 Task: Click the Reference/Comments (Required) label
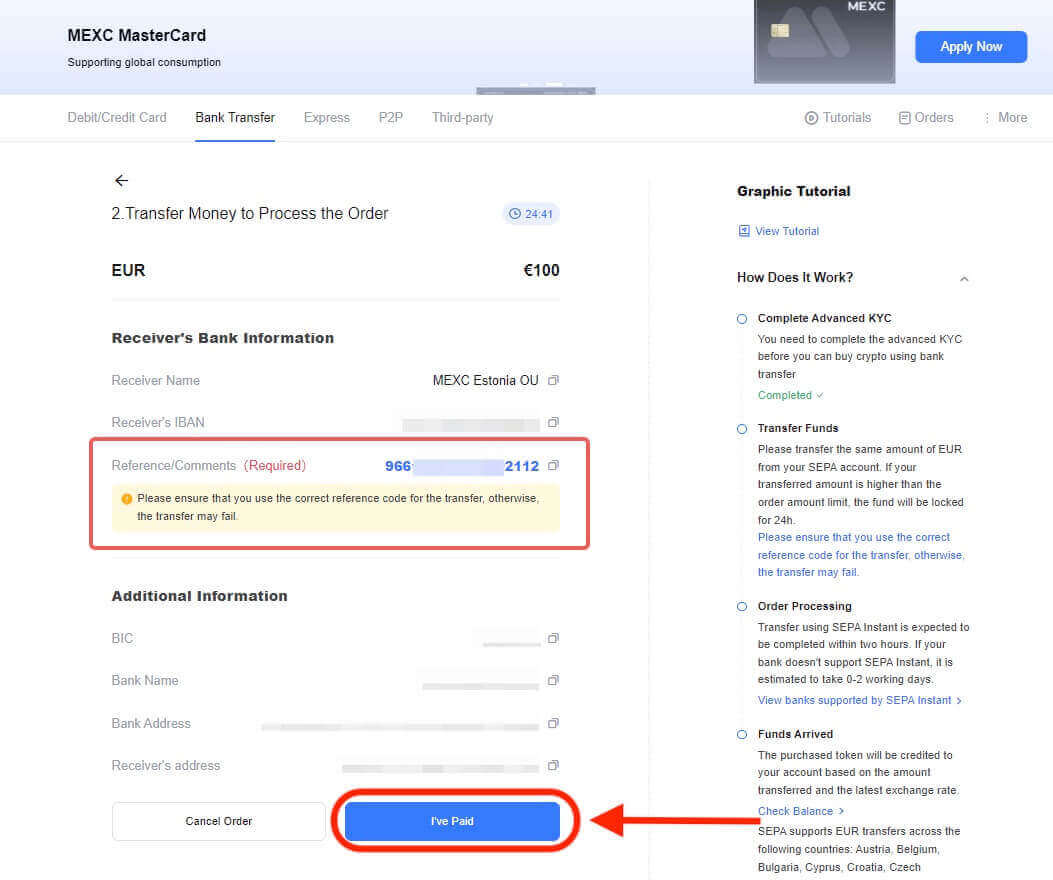(x=208, y=466)
